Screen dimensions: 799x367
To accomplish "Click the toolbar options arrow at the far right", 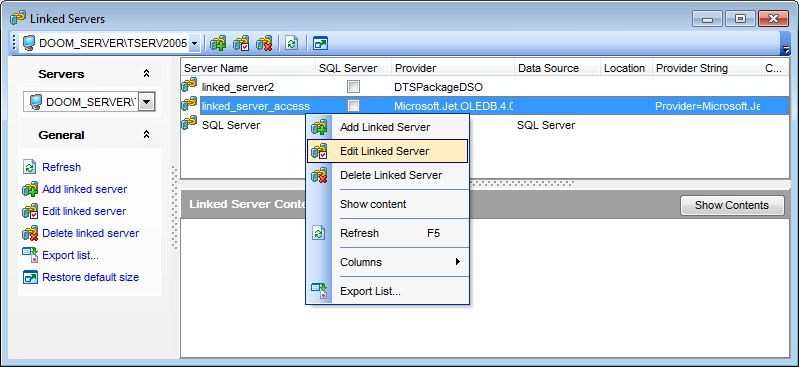I will pyautogui.click(x=785, y=49).
